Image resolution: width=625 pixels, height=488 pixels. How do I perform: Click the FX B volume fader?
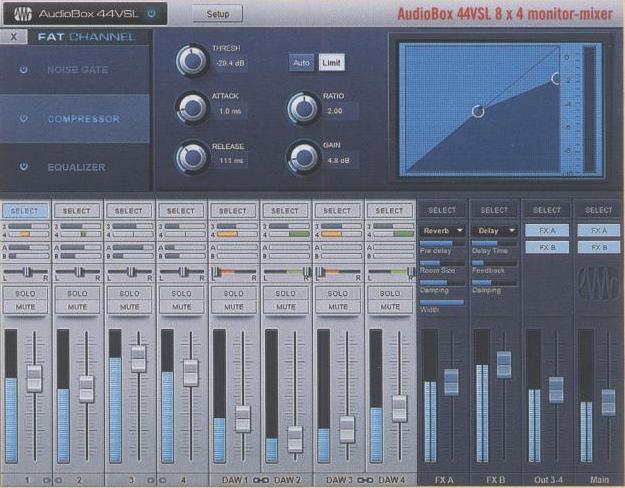[x=504, y=364]
